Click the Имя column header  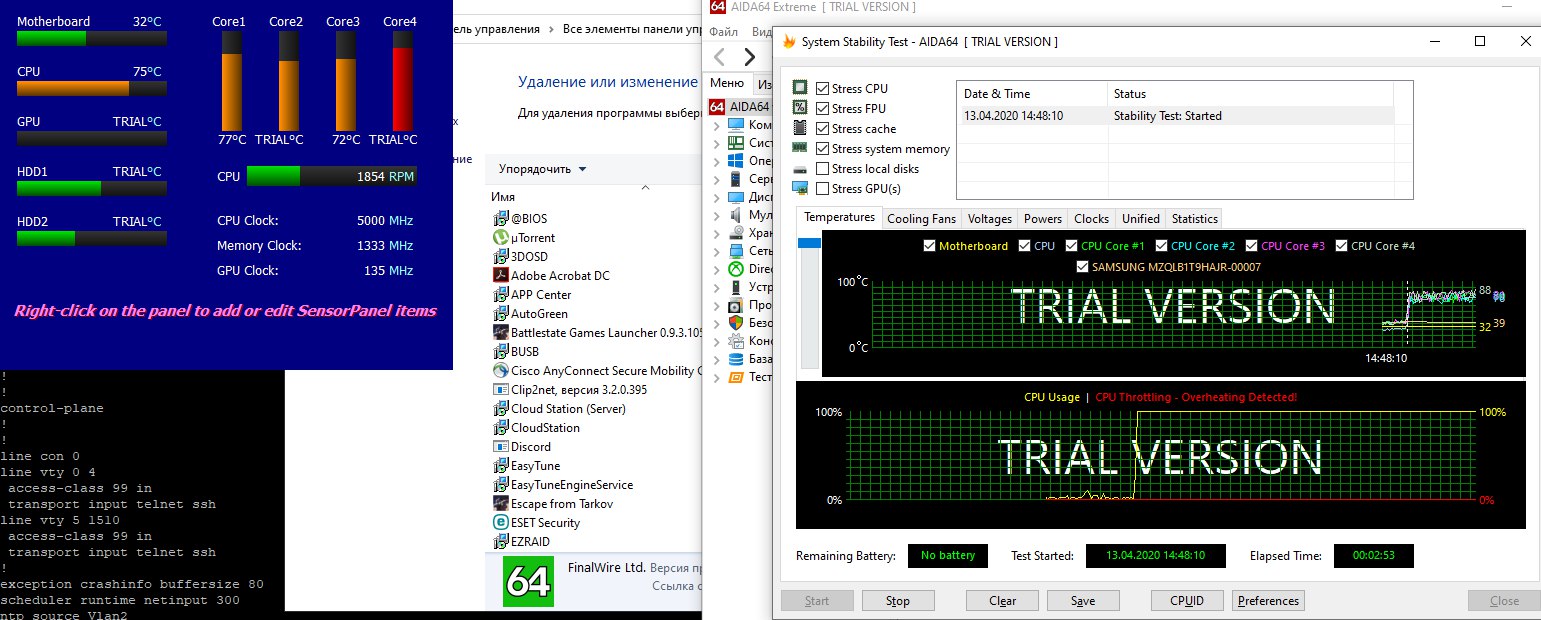click(505, 197)
